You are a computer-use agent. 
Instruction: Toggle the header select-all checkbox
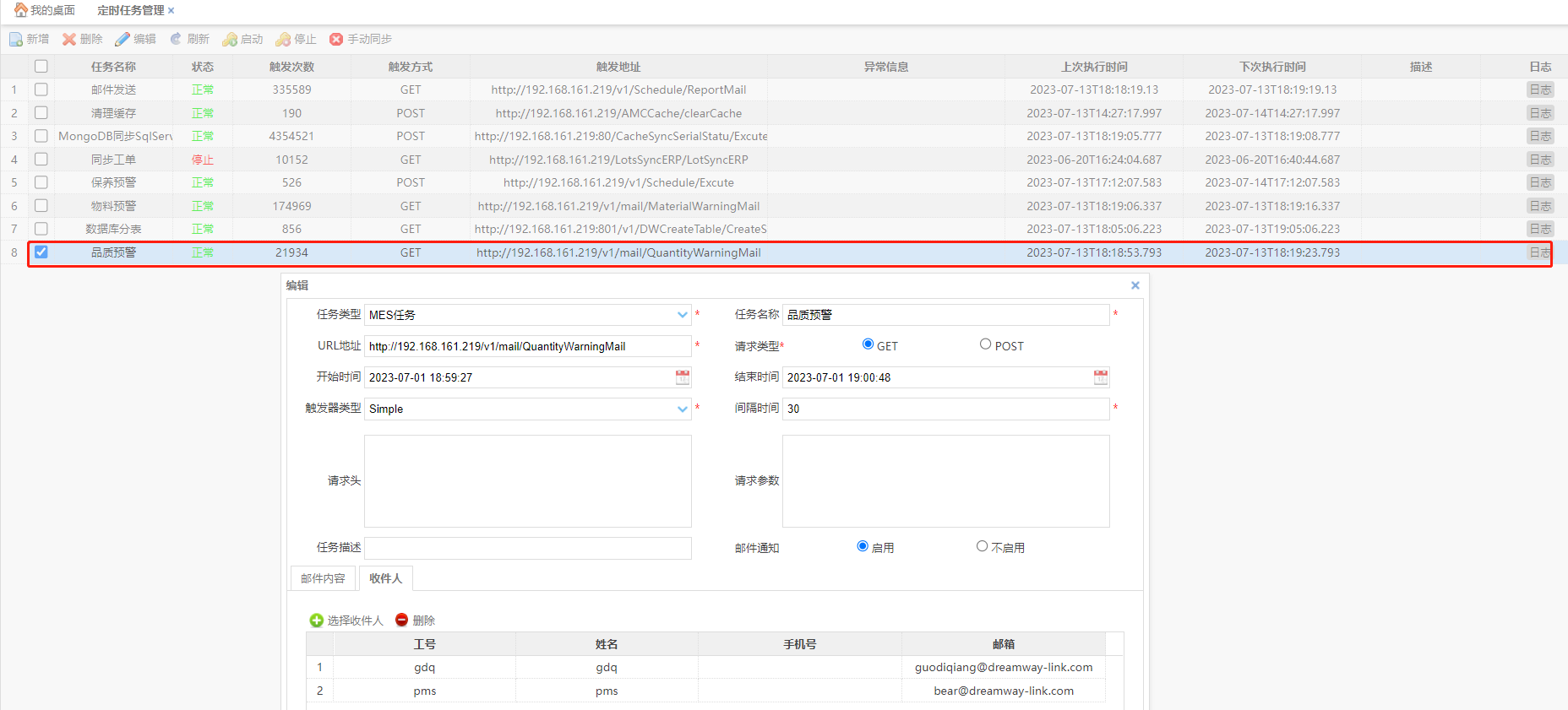pos(41,67)
